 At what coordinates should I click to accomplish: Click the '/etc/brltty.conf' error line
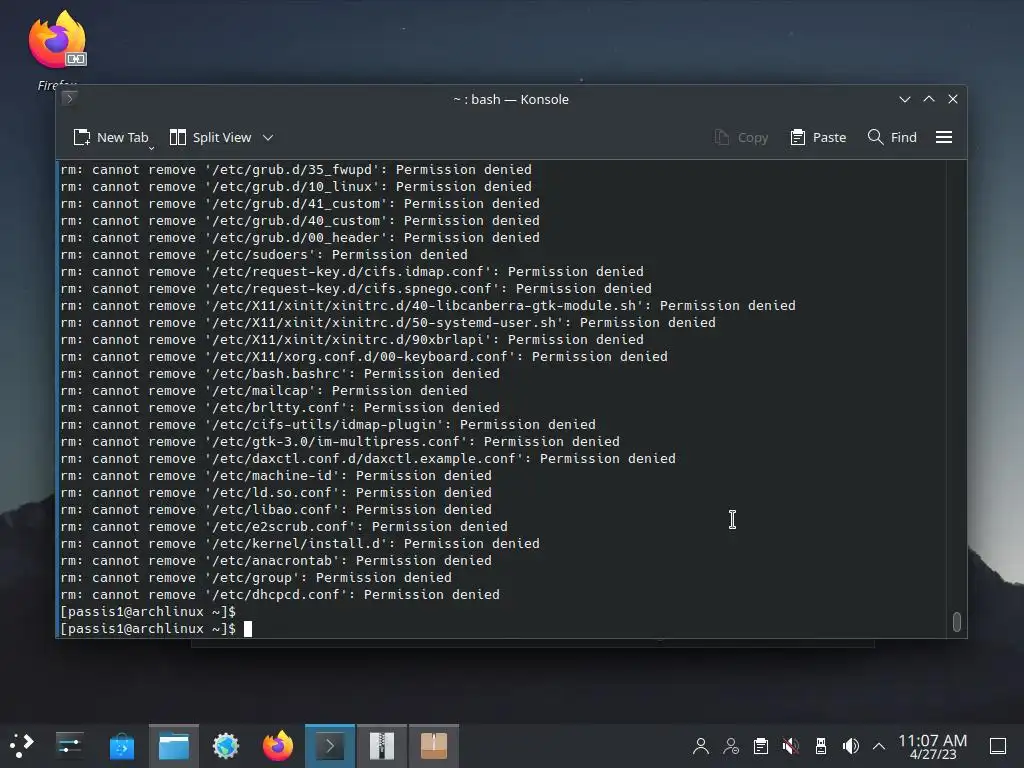click(280, 408)
